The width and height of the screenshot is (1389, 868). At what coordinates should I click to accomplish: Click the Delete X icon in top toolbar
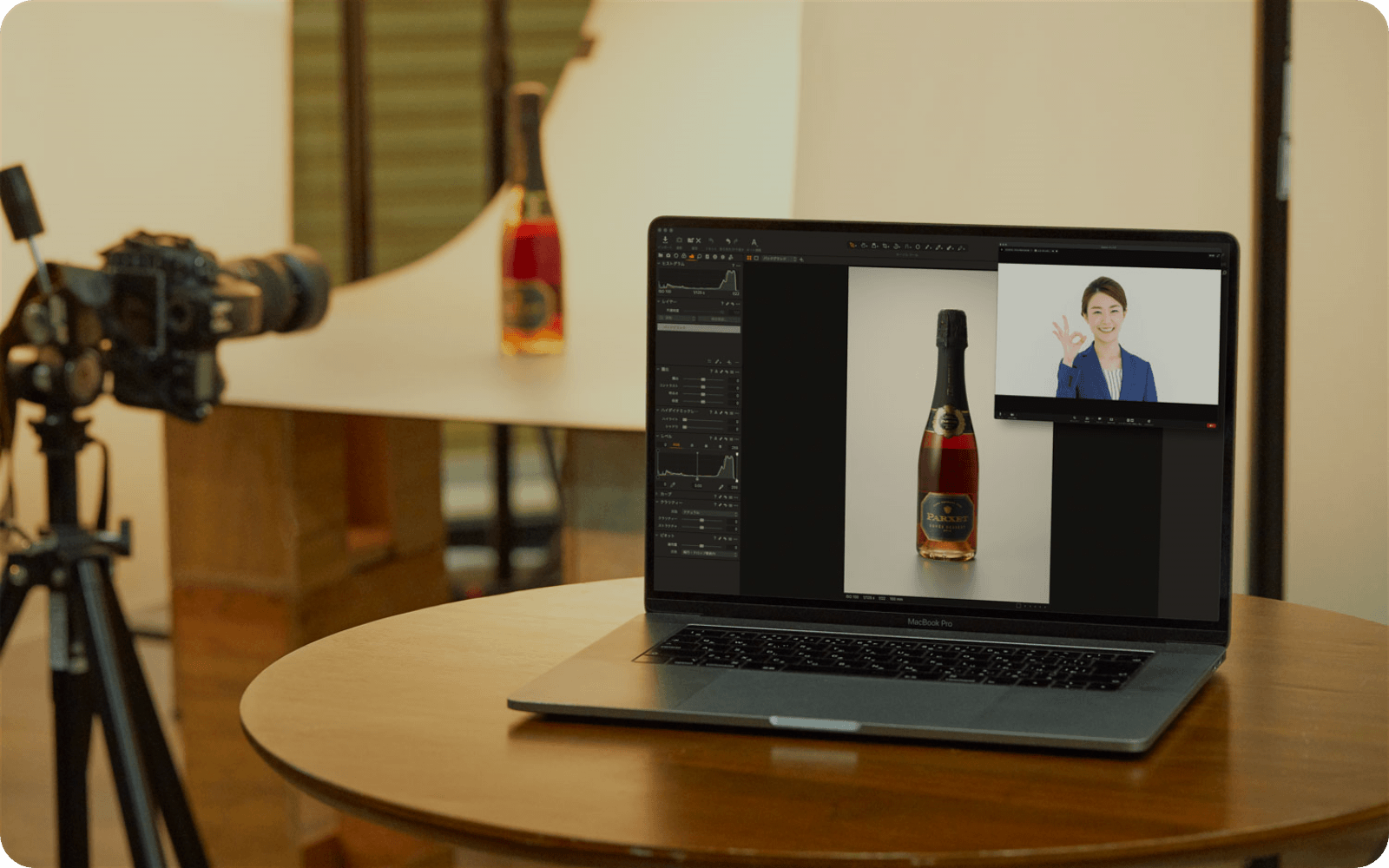point(699,240)
